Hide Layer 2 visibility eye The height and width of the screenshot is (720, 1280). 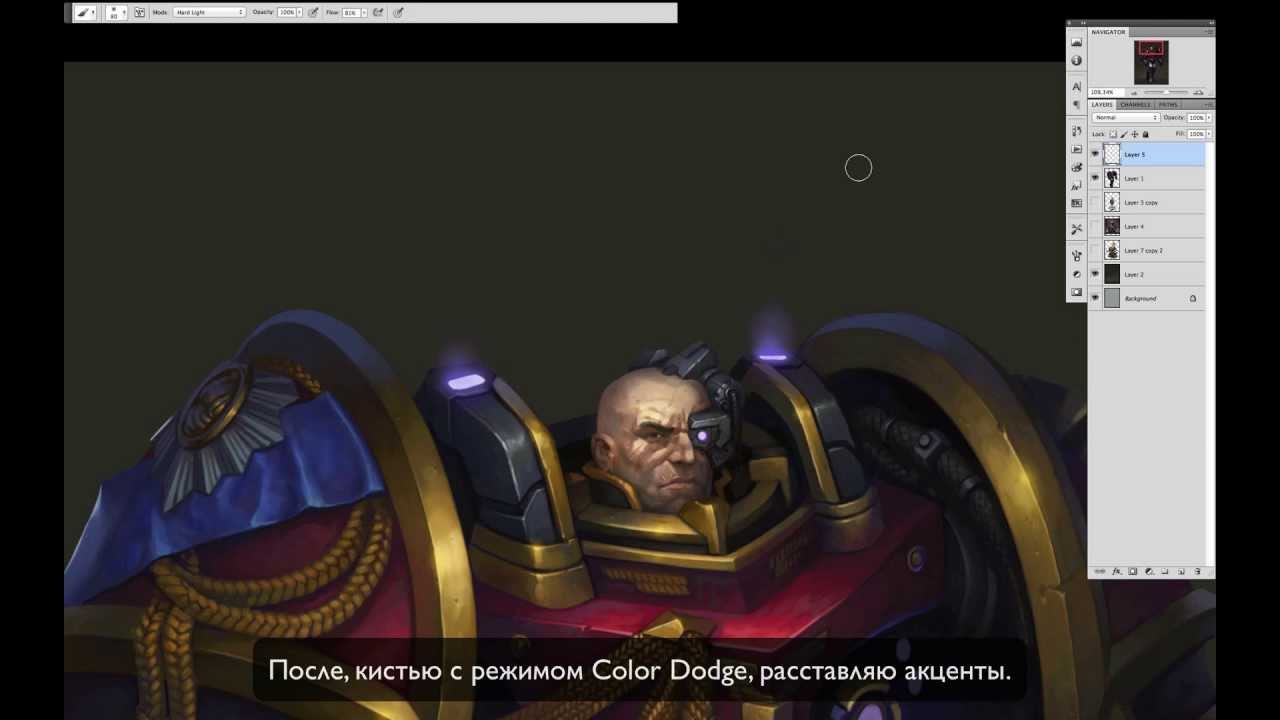(1095, 274)
